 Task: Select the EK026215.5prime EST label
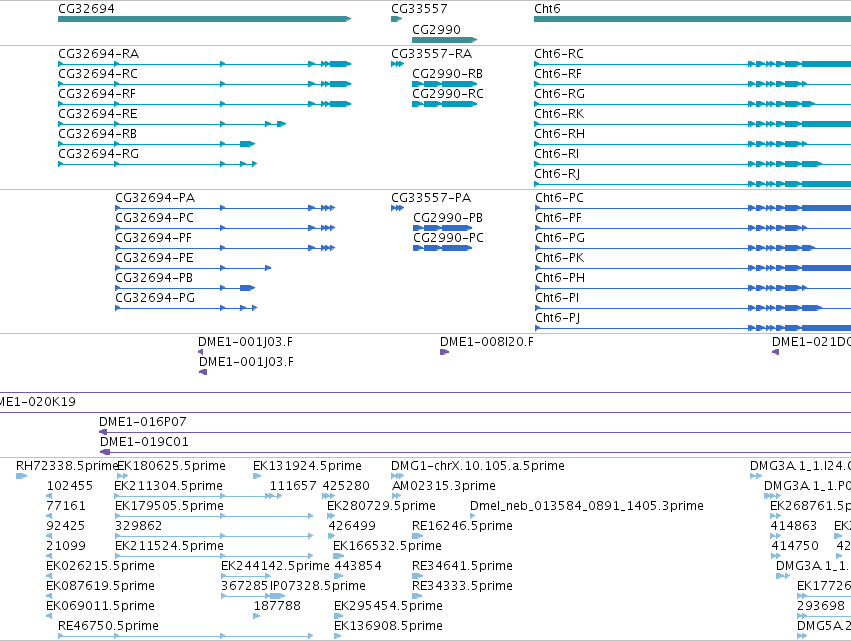click(x=100, y=566)
